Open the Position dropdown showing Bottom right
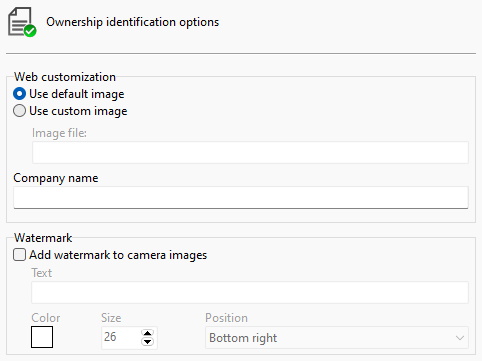 [x=337, y=338]
